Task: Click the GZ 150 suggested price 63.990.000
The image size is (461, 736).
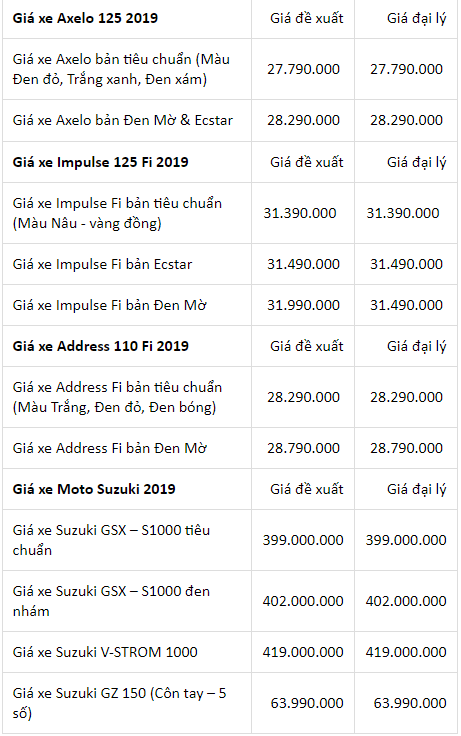Action: (x=307, y=703)
